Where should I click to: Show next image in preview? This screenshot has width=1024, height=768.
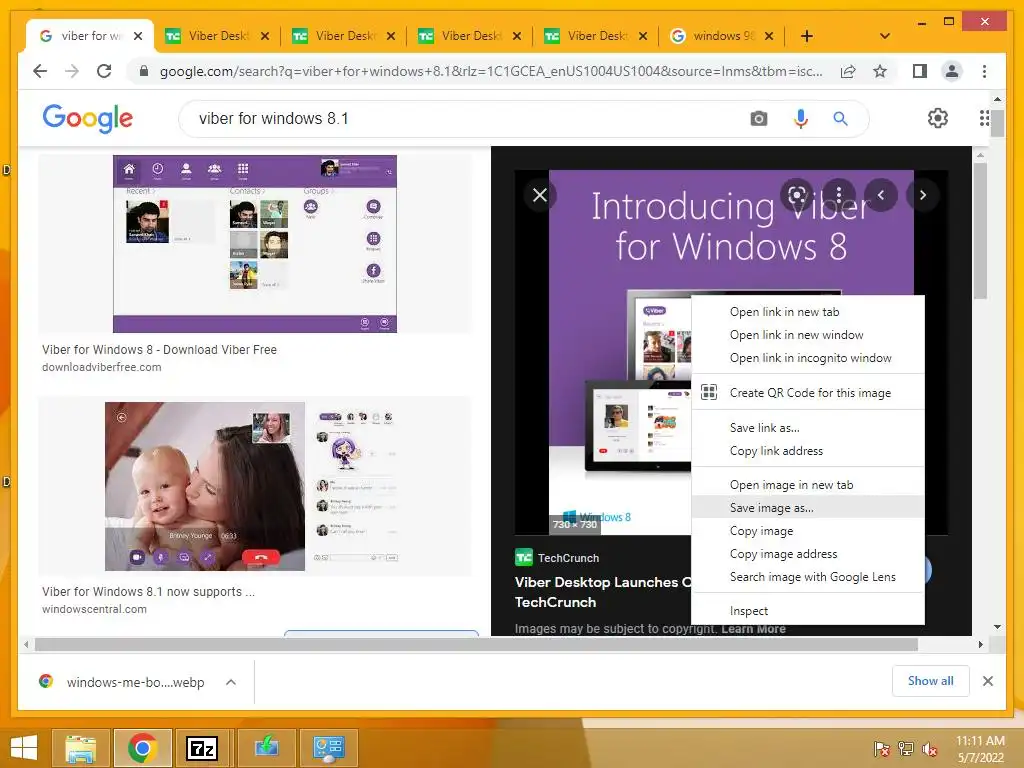point(922,195)
